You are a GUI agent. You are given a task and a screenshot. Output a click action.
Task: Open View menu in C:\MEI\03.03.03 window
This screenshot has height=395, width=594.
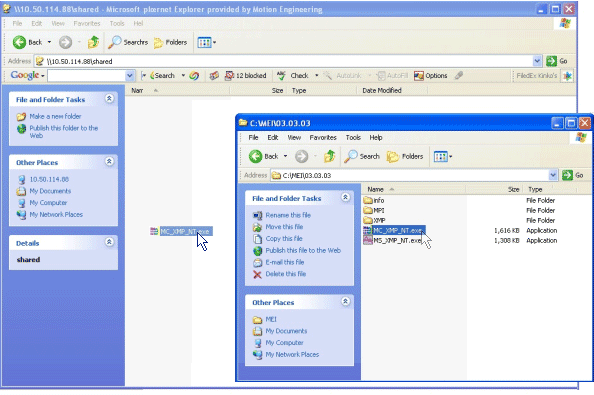pyautogui.click(x=294, y=137)
